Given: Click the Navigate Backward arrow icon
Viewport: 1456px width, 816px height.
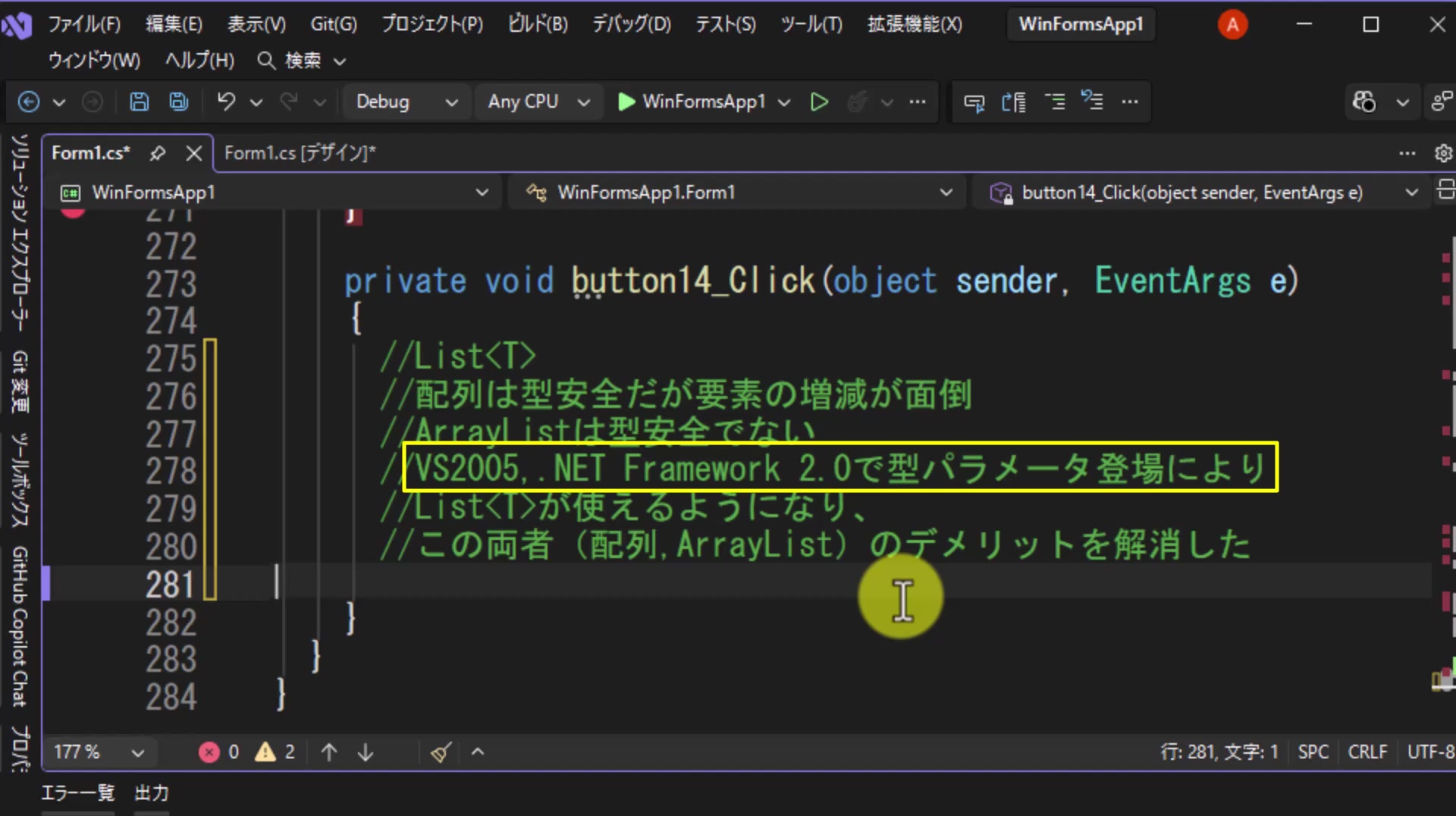Looking at the screenshot, I should (x=29, y=102).
